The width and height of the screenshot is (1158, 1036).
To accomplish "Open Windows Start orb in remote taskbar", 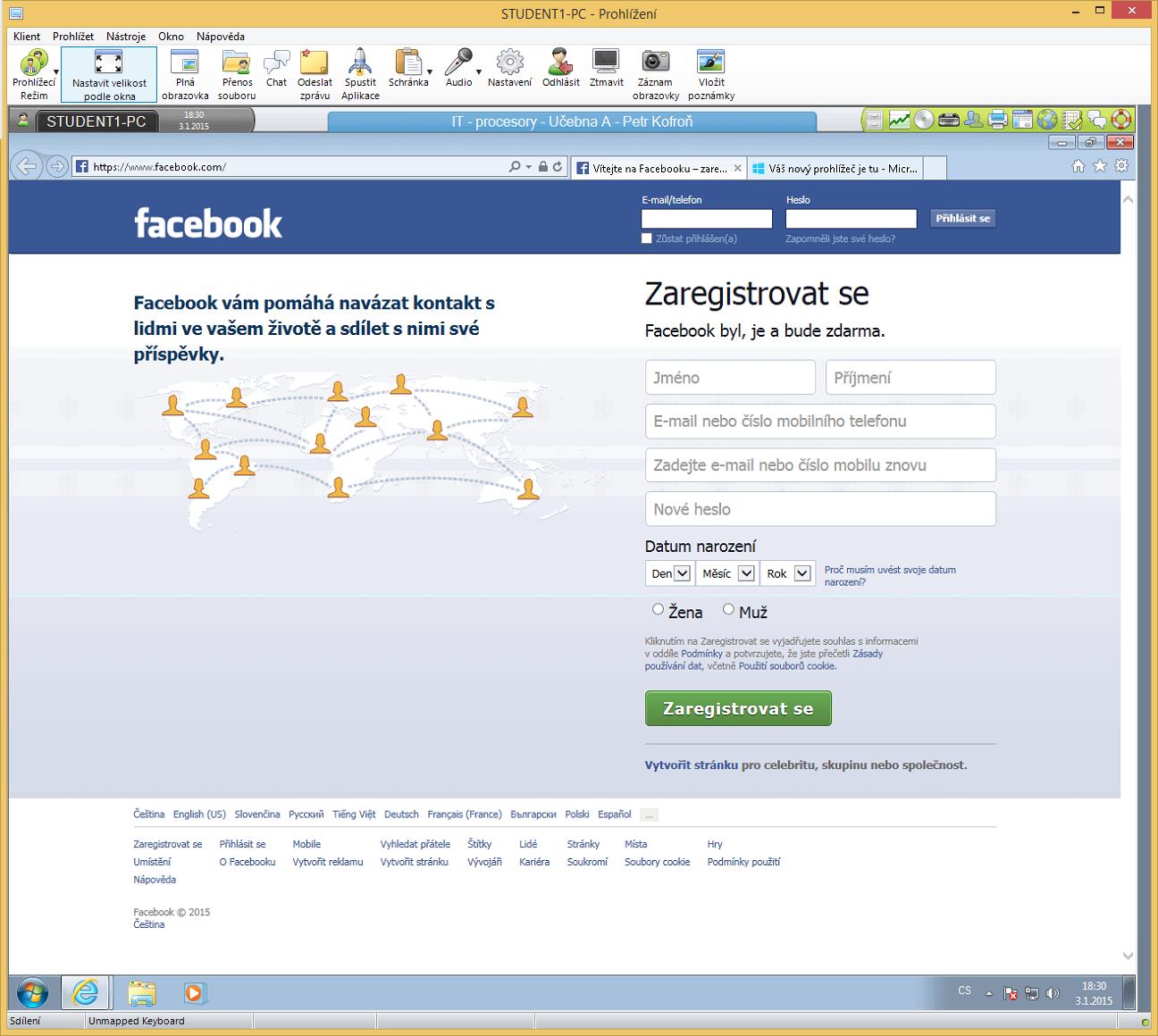I will pyautogui.click(x=32, y=992).
